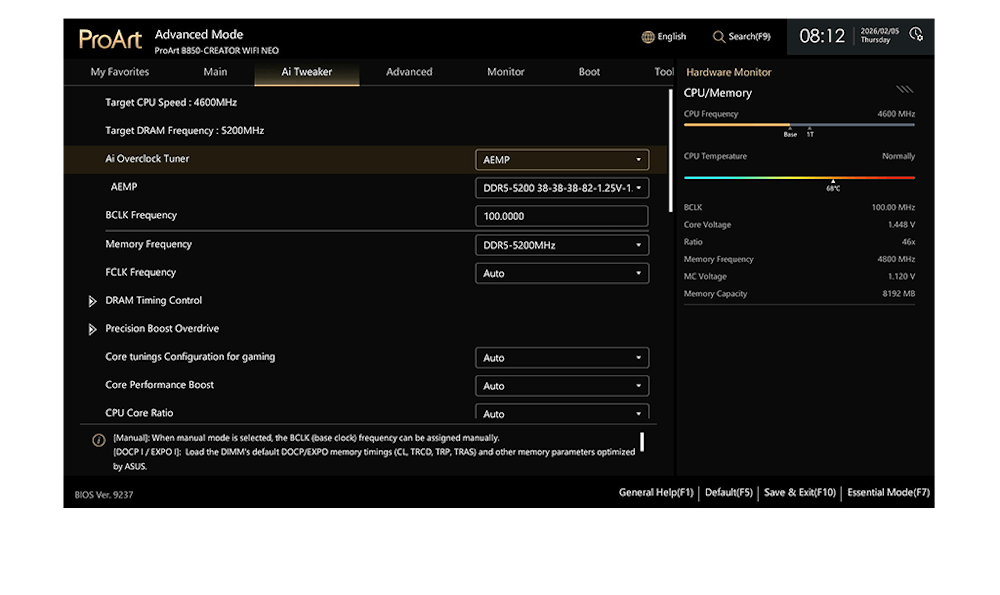This screenshot has width=1000, height=595.
Task: Click the CPU Core Ratio label
Action: point(139,413)
